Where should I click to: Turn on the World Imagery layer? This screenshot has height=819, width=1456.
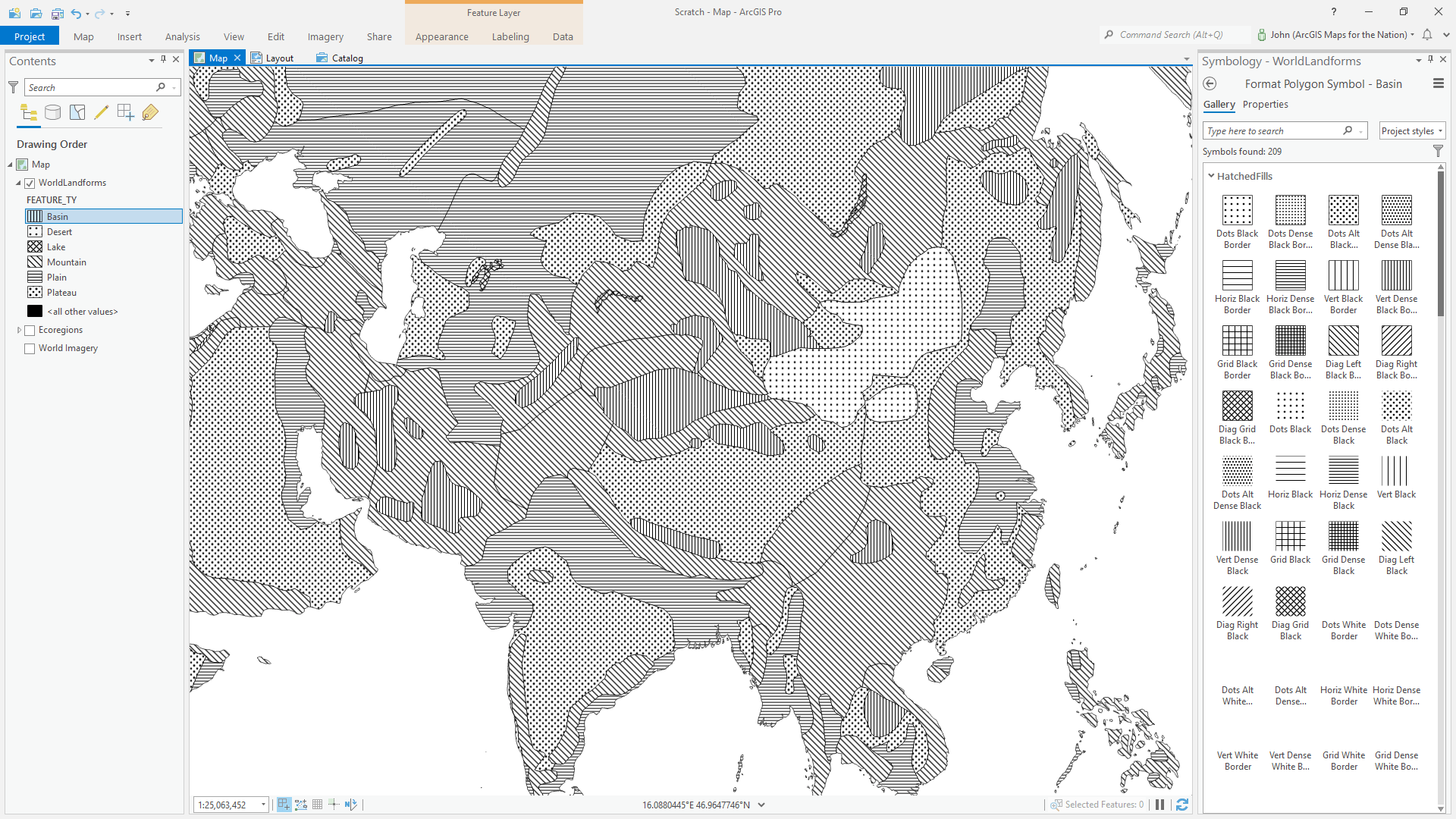(x=30, y=348)
